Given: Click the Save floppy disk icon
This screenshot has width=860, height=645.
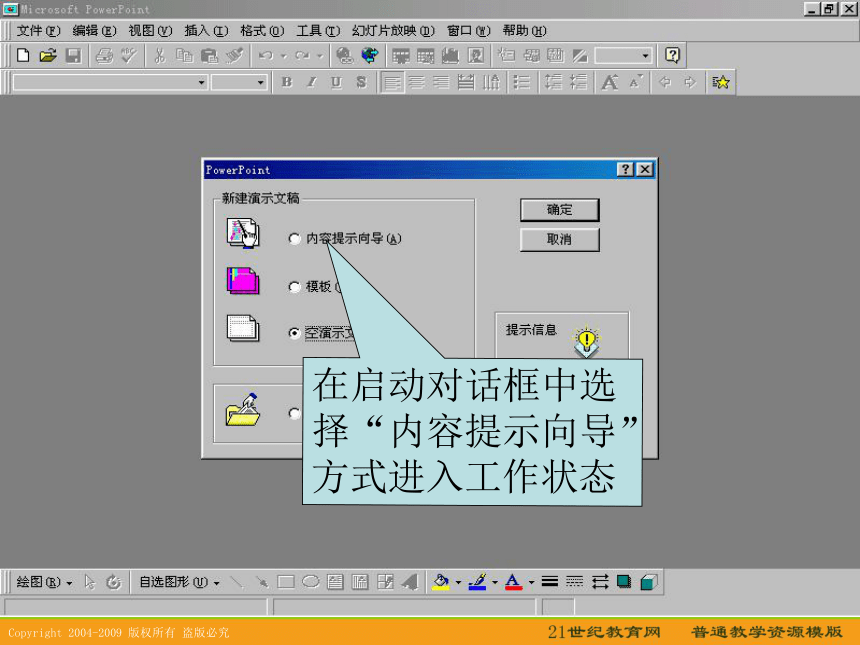Looking at the screenshot, I should 73,55.
